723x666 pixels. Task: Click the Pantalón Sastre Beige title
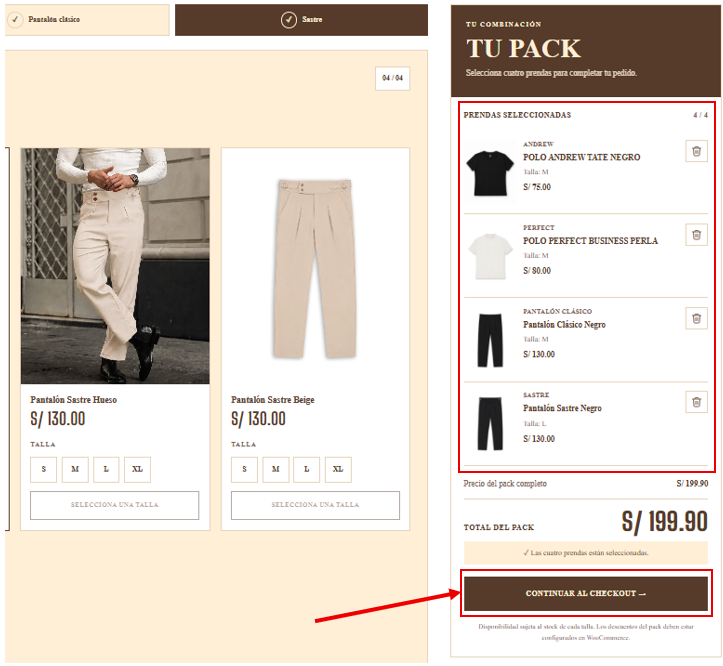point(273,400)
